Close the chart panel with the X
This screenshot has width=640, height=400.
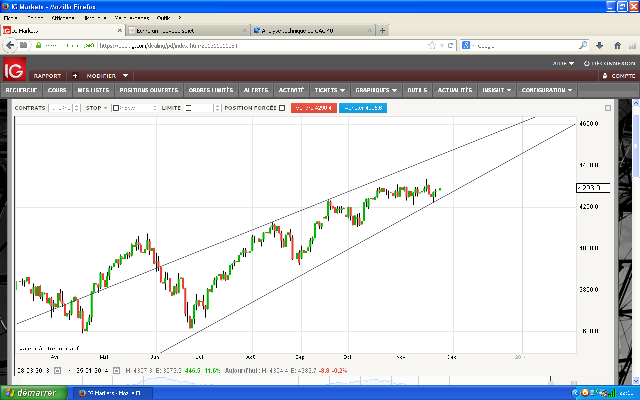point(608,108)
